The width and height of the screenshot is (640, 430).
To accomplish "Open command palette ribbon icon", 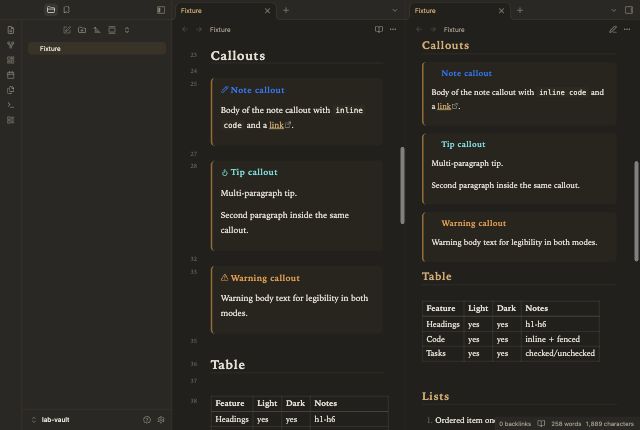I will click(x=11, y=105).
